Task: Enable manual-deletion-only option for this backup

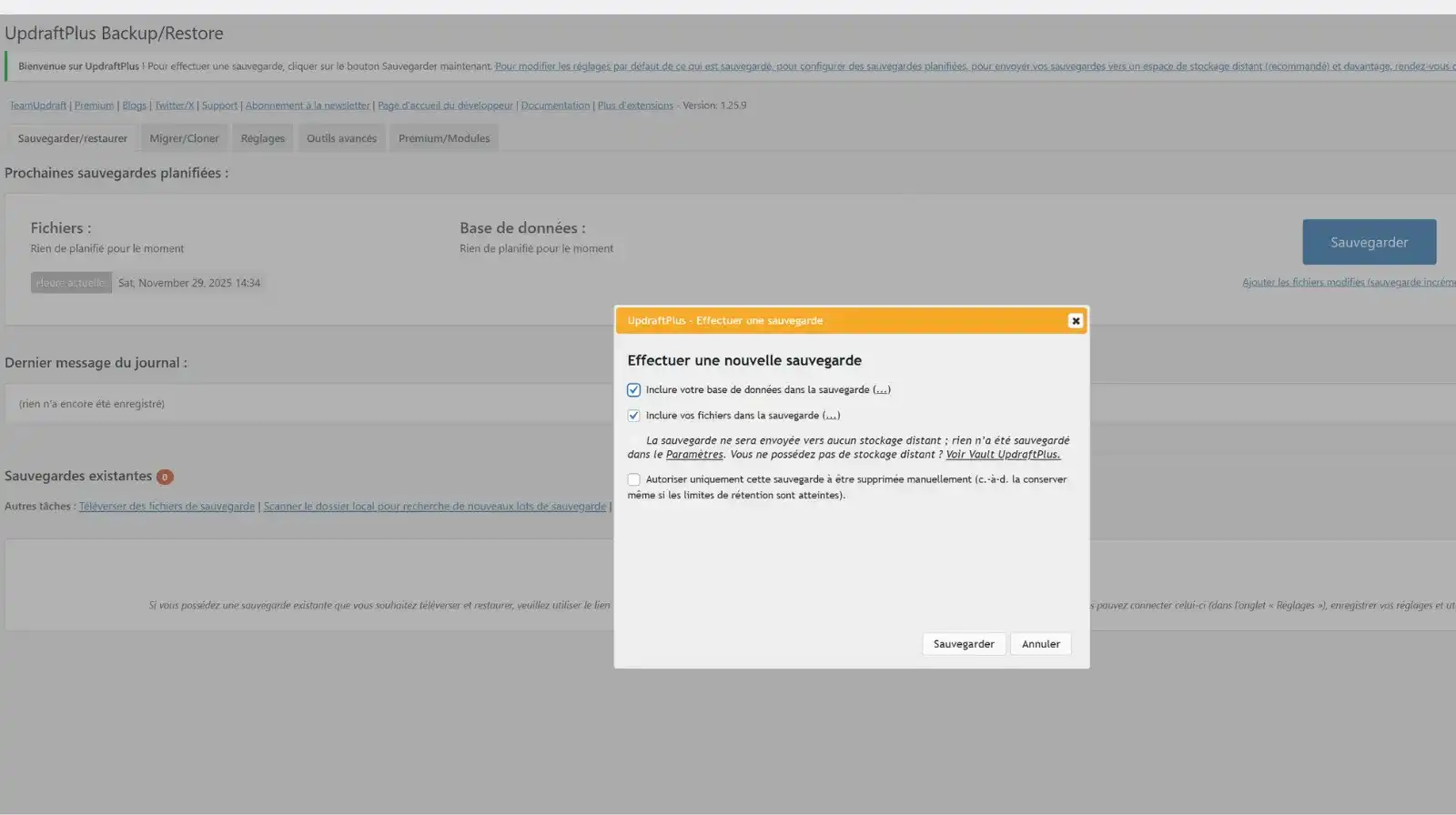Action: [633, 479]
